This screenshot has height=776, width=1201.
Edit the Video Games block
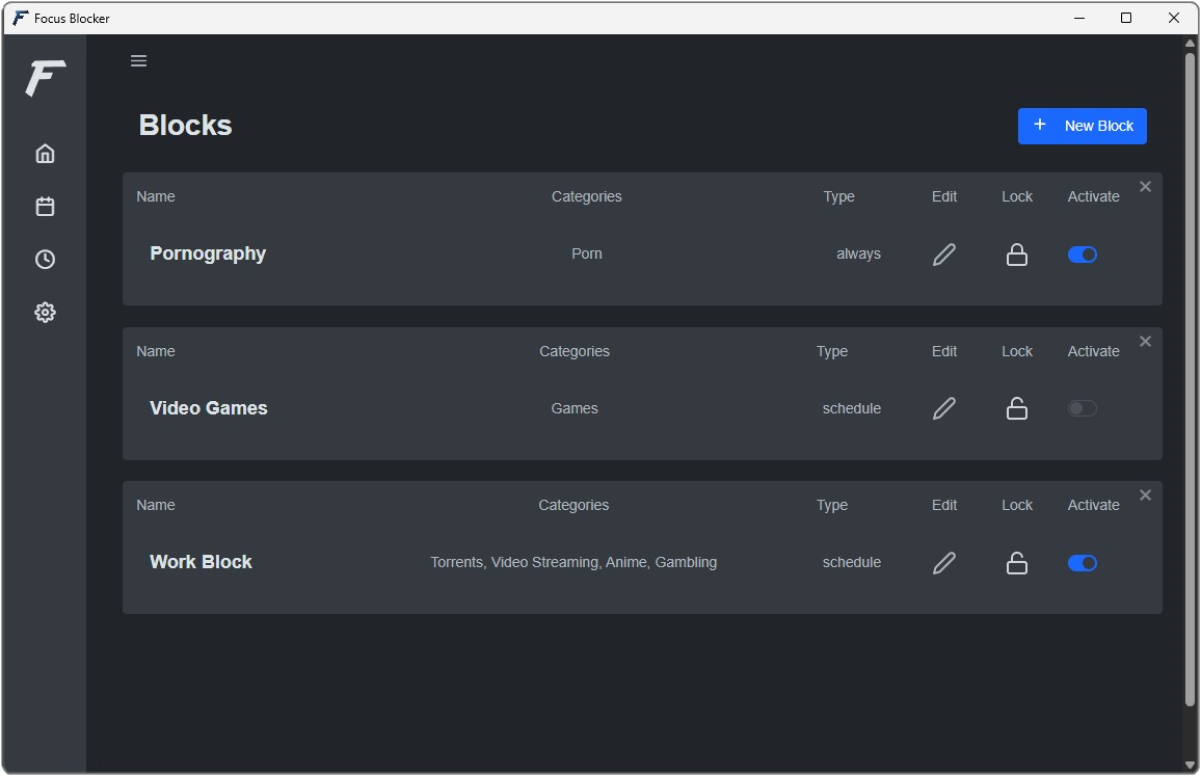944,409
